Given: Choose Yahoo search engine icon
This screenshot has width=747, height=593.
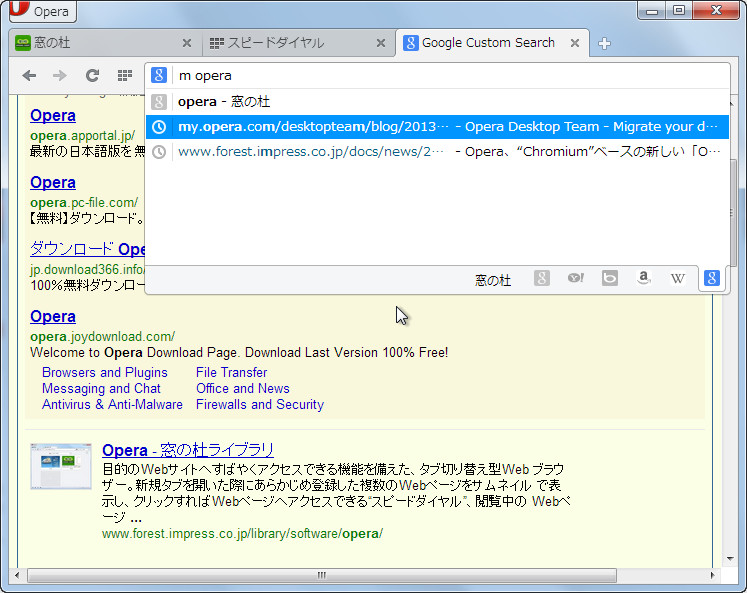Looking at the screenshot, I should [575, 278].
